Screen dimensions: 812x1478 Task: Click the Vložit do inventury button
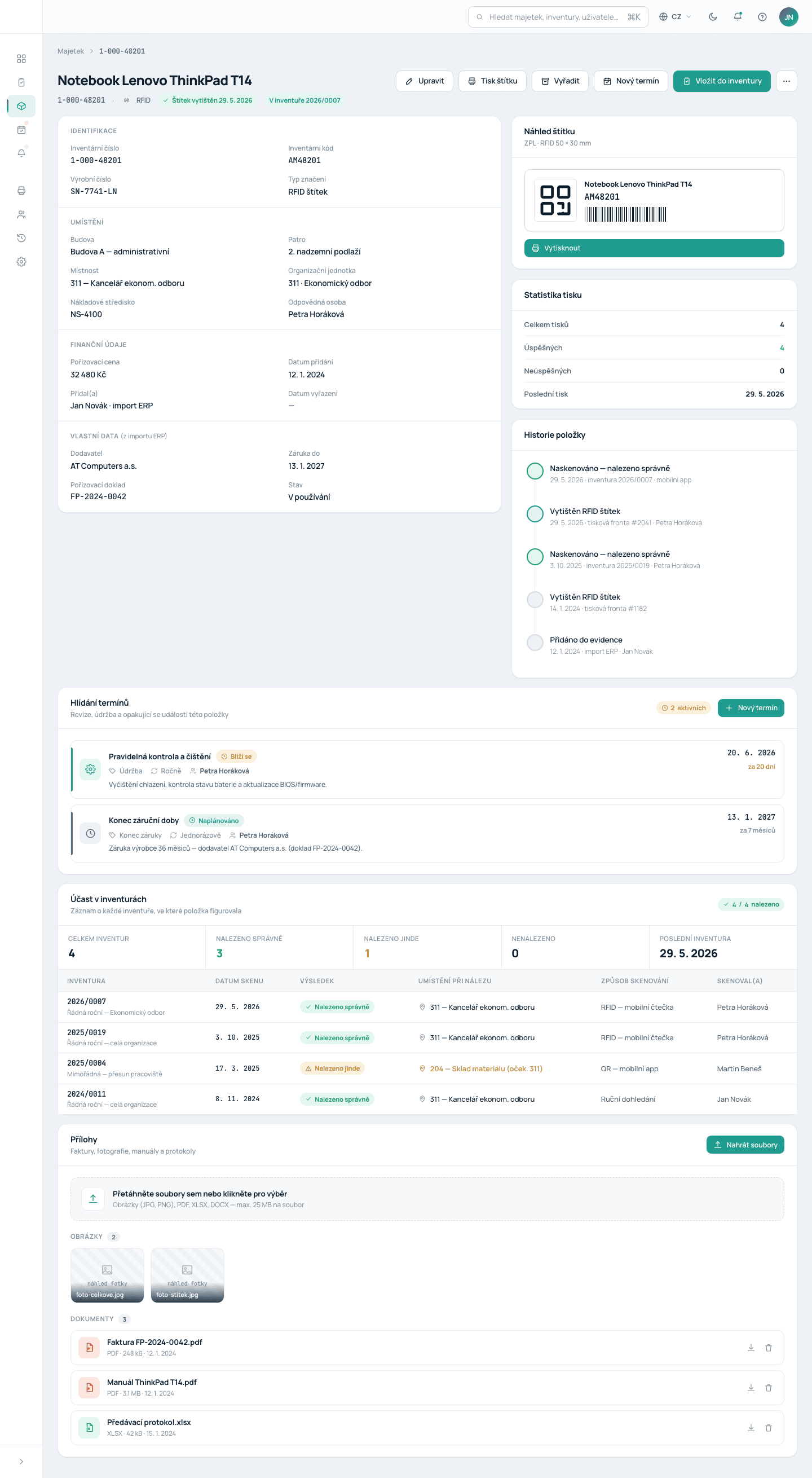(721, 81)
